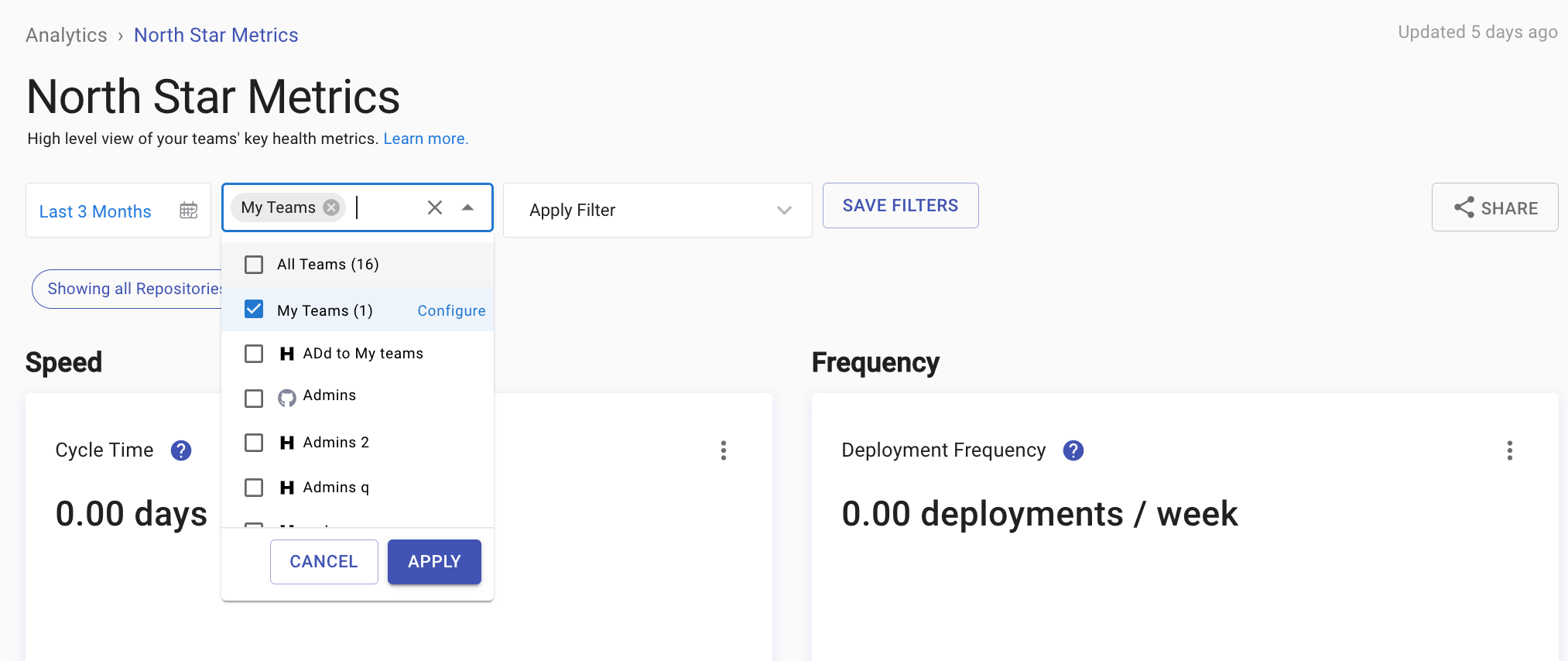Uncheck the My Teams (1) checkbox

pos(254,310)
